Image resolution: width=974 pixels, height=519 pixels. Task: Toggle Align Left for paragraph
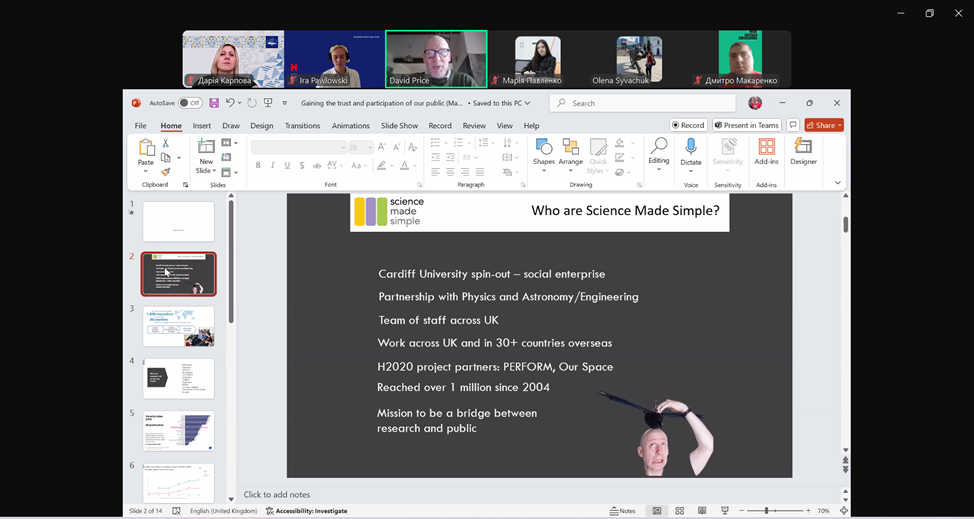click(x=435, y=172)
